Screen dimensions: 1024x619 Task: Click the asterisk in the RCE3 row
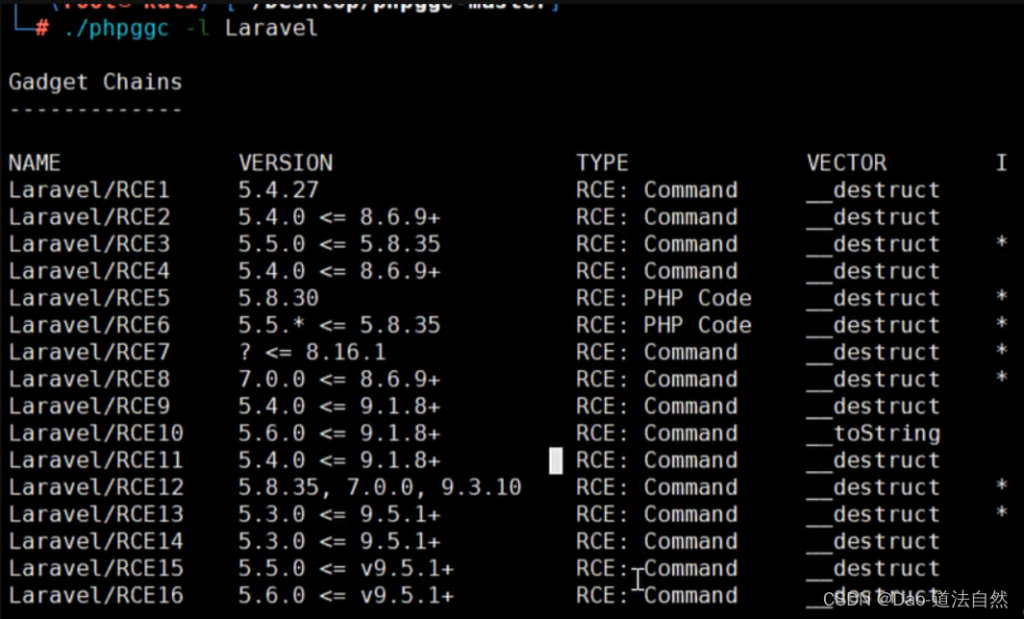[1001, 243]
